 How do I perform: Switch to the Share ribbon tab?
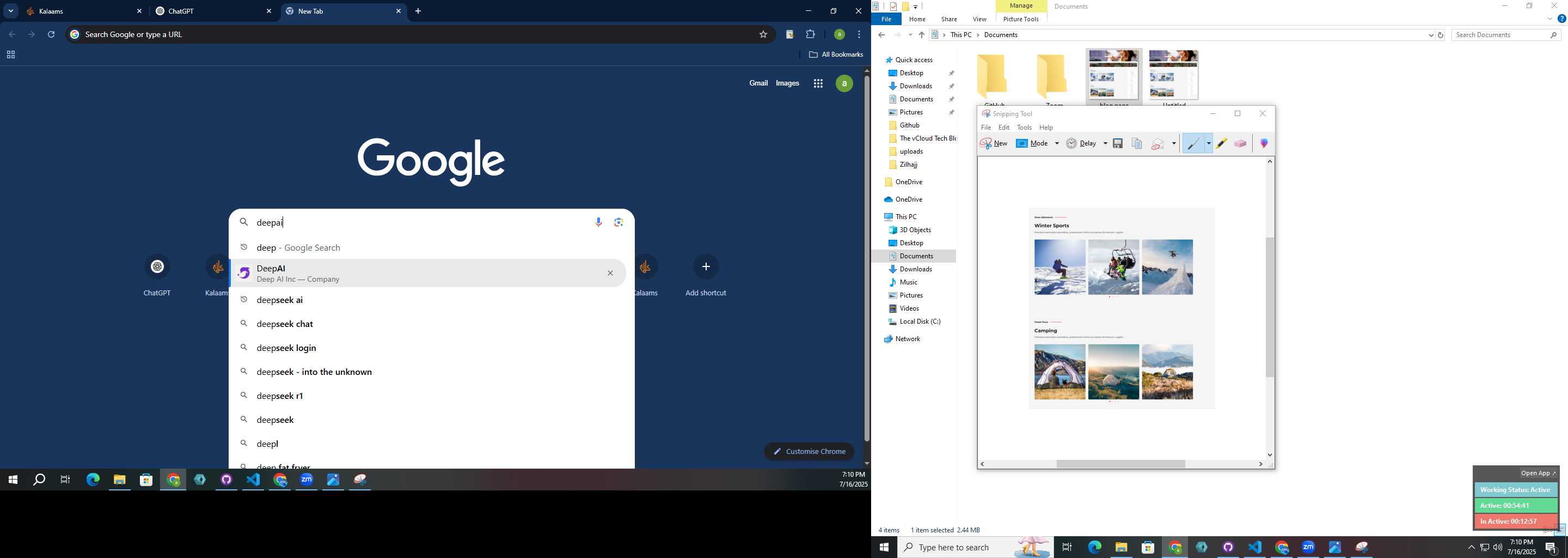point(948,19)
